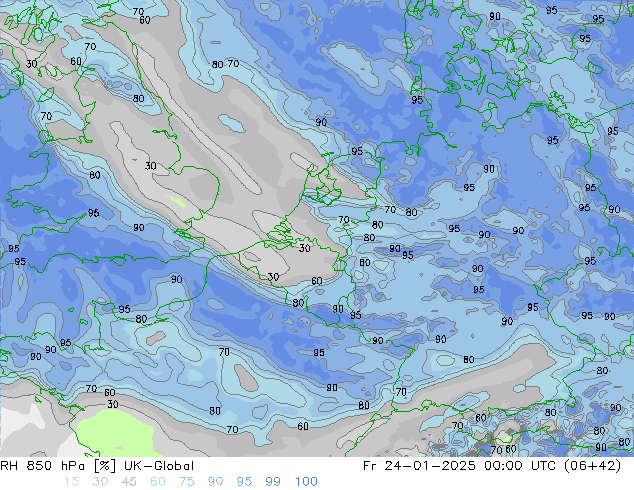Select the legend value 99
The height and width of the screenshot is (490, 634).
pyautogui.click(x=273, y=482)
